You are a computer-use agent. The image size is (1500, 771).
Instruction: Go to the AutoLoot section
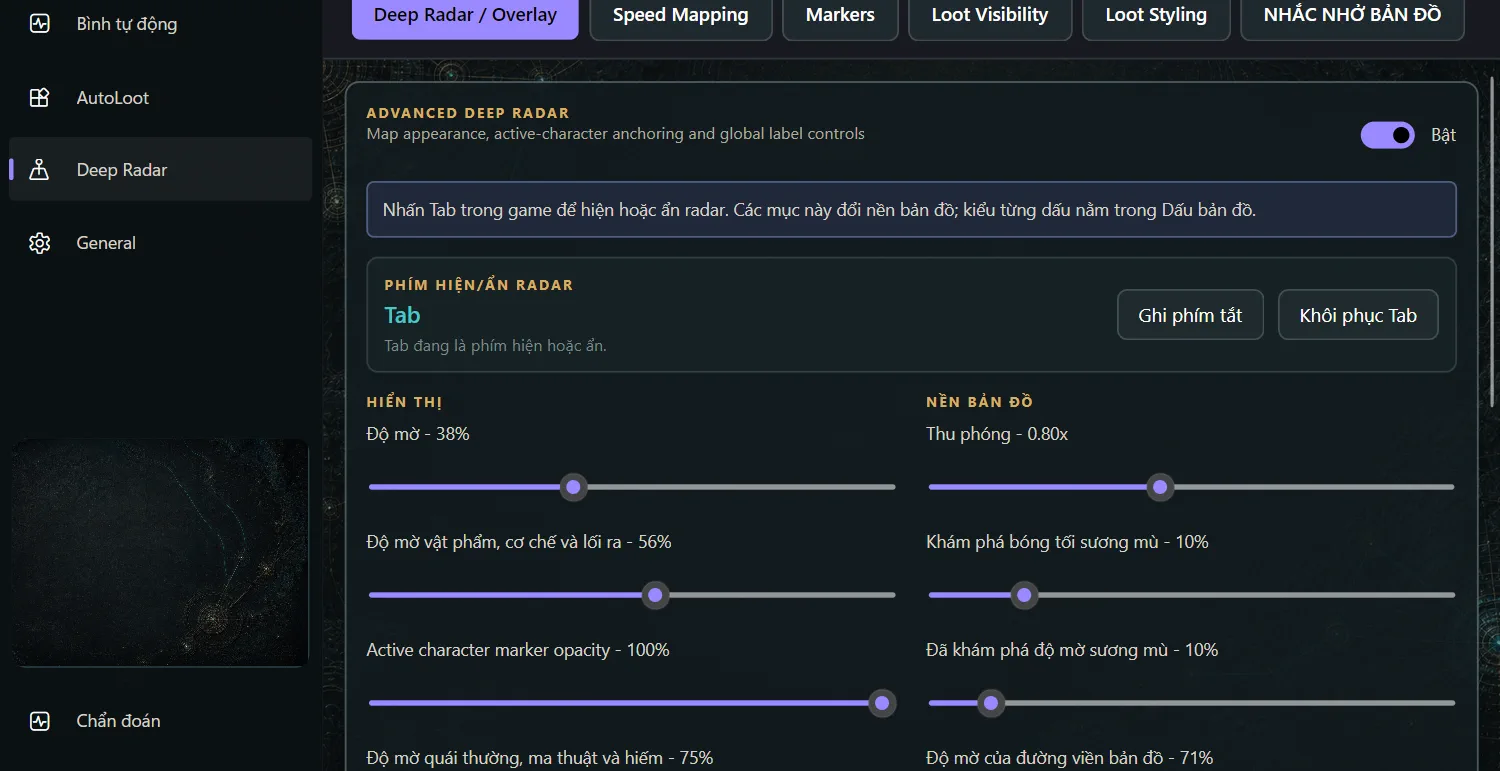click(x=160, y=98)
